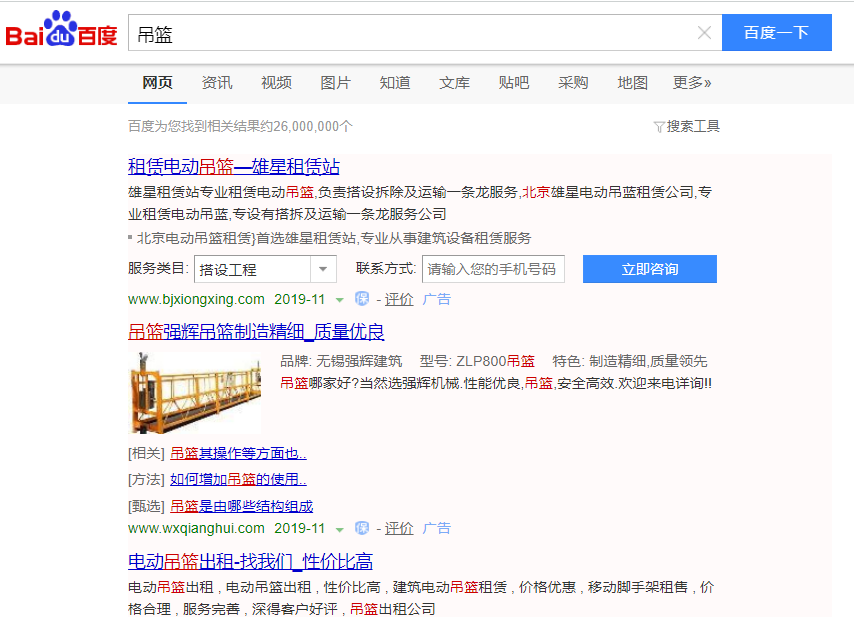The height and width of the screenshot is (617, 854).
Task: Open result 吊篮强辉吊篮制造精细_质量优良
Action: point(256,331)
